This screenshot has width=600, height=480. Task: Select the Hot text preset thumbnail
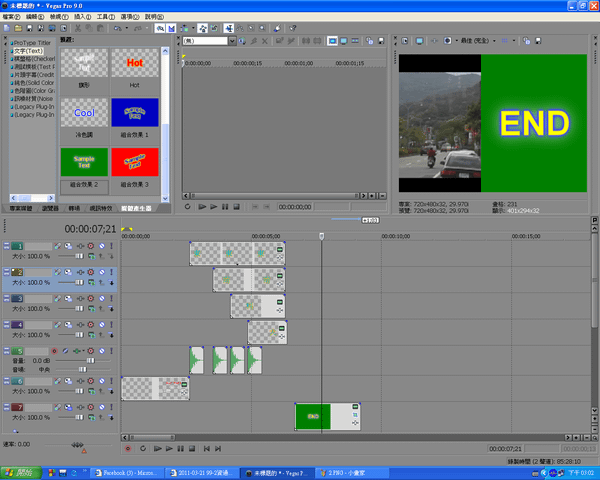(135, 63)
